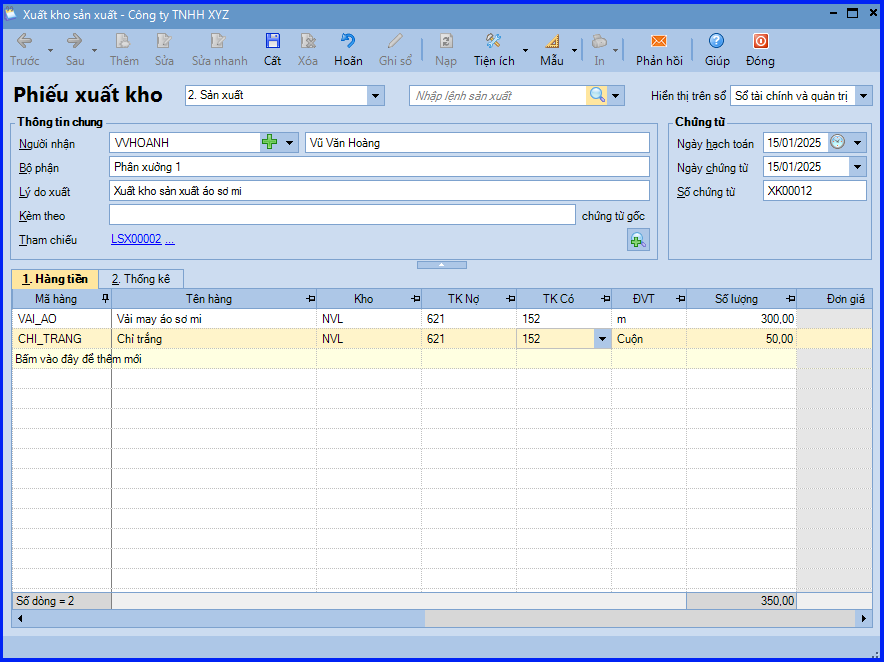Toggle the pin on Số lượng column

790,299
